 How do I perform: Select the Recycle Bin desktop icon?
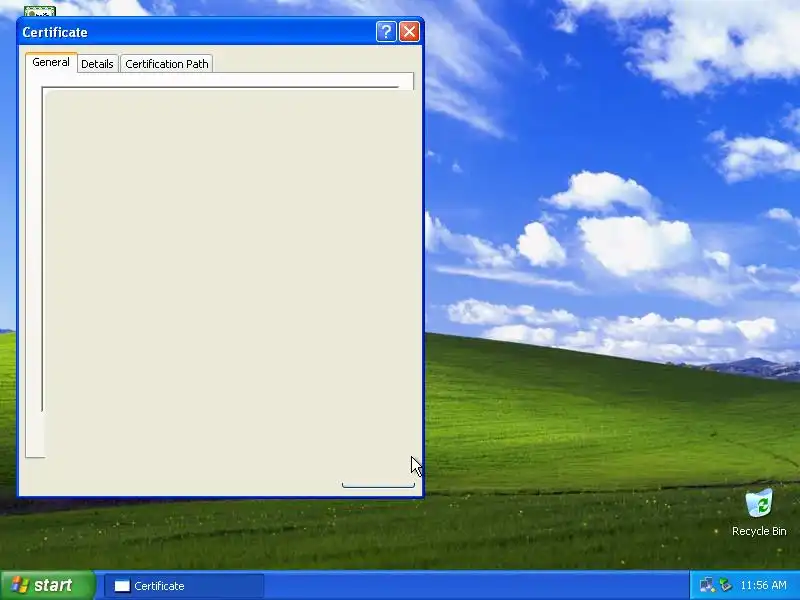(x=759, y=513)
